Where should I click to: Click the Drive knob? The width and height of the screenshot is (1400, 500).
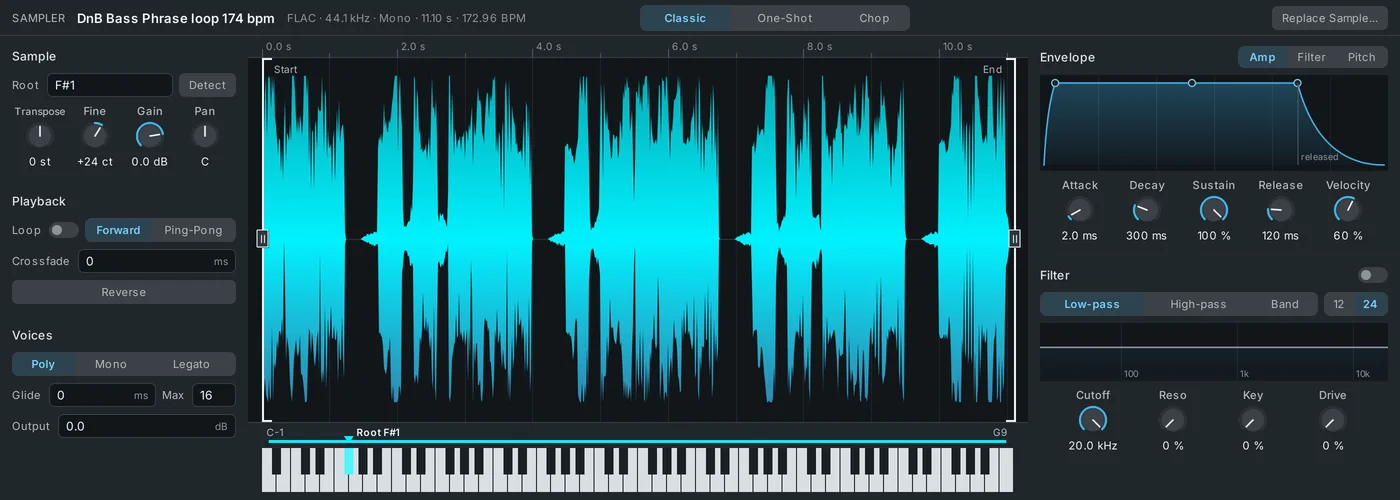pos(1333,420)
